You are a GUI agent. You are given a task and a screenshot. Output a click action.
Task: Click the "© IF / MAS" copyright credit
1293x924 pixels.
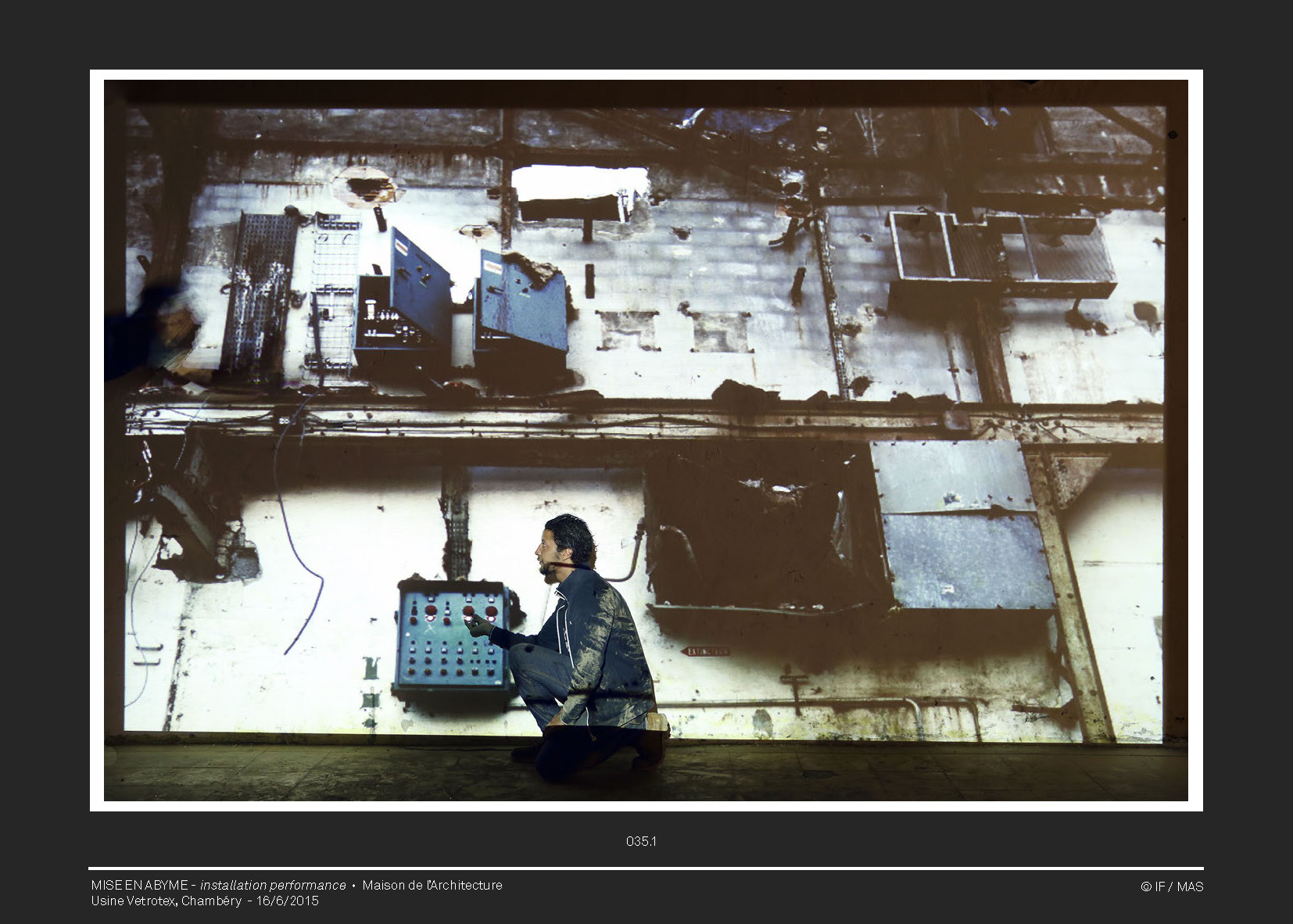[x=1171, y=886]
